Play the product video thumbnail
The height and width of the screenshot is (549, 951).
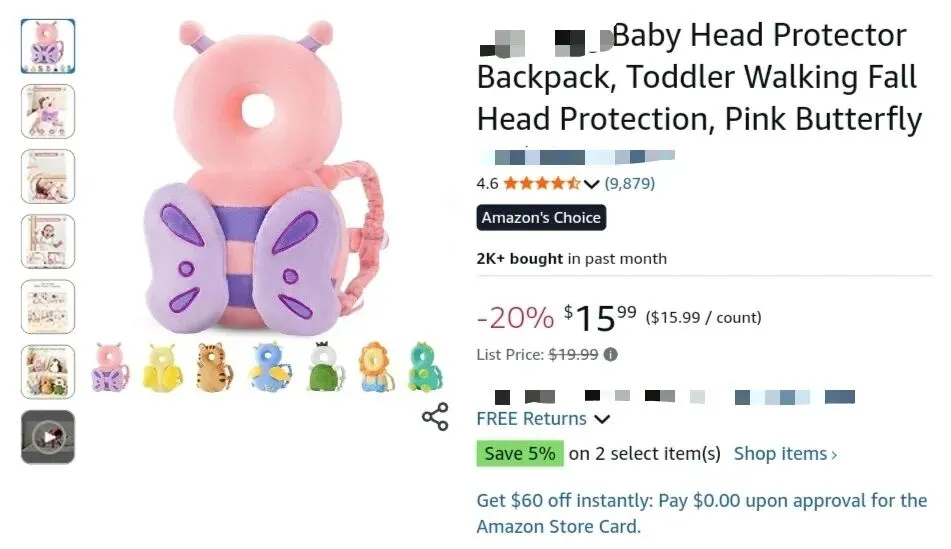click(x=48, y=437)
